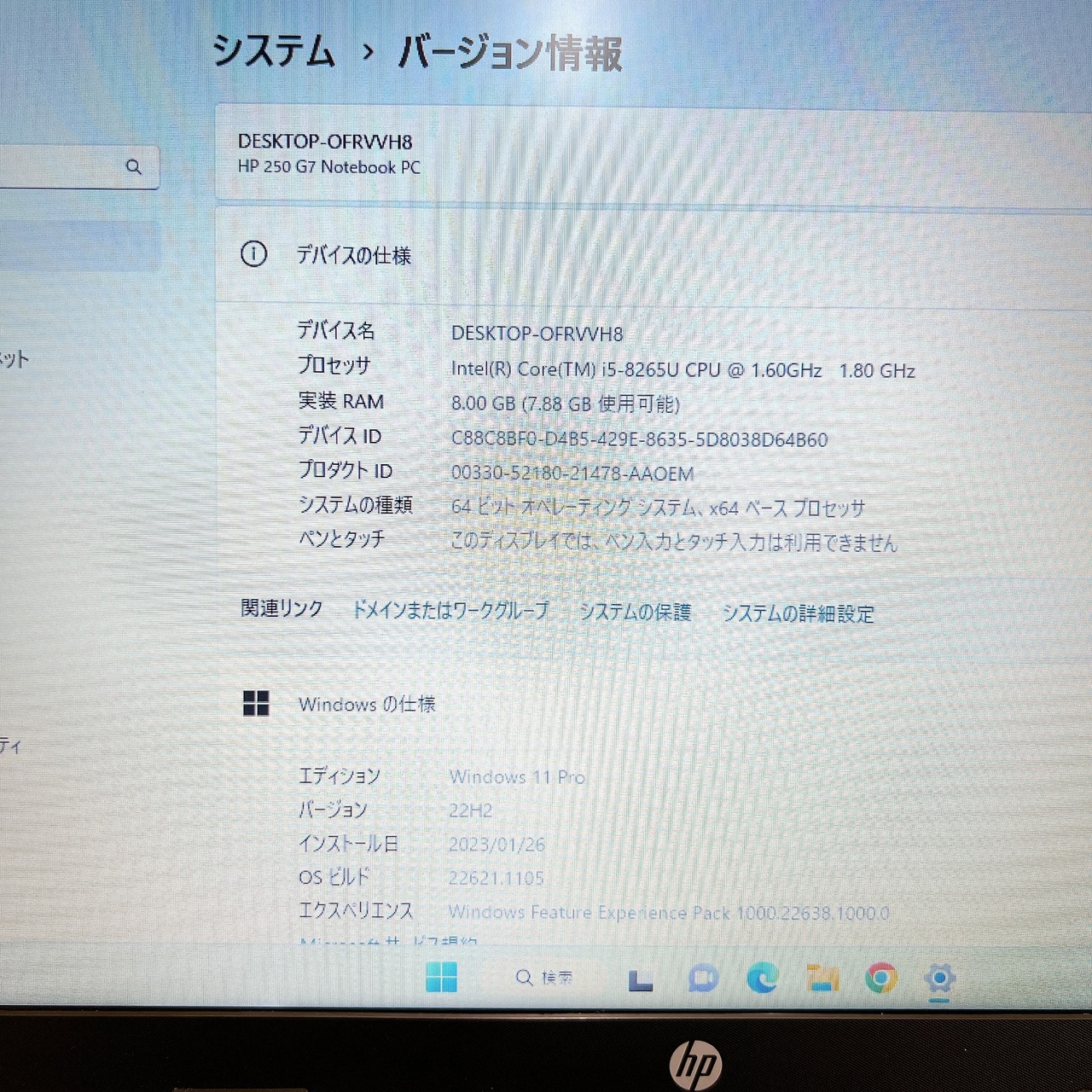Collapse the デバイスの仕様 section header
This screenshot has height=1092, width=1092.
coord(653,254)
